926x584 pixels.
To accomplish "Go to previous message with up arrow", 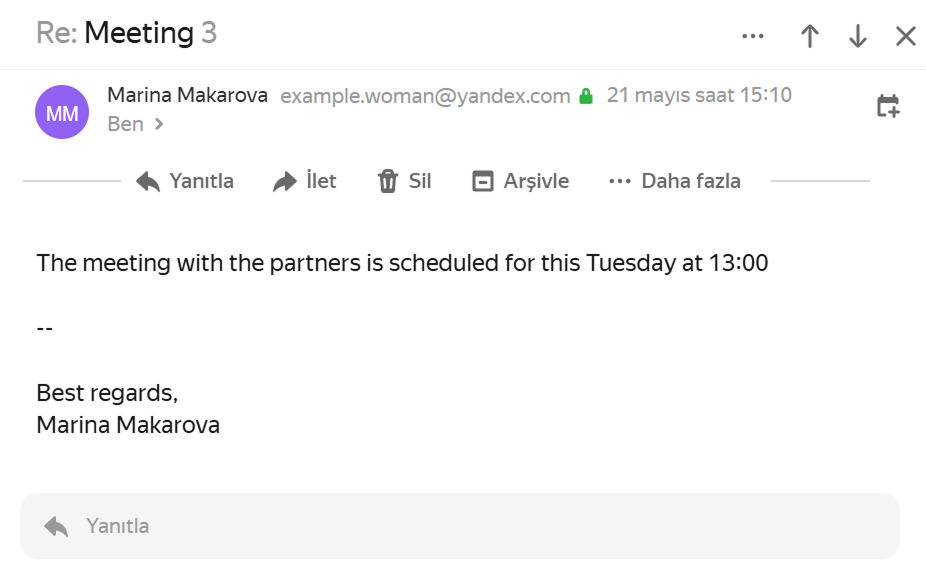I will tap(810, 36).
